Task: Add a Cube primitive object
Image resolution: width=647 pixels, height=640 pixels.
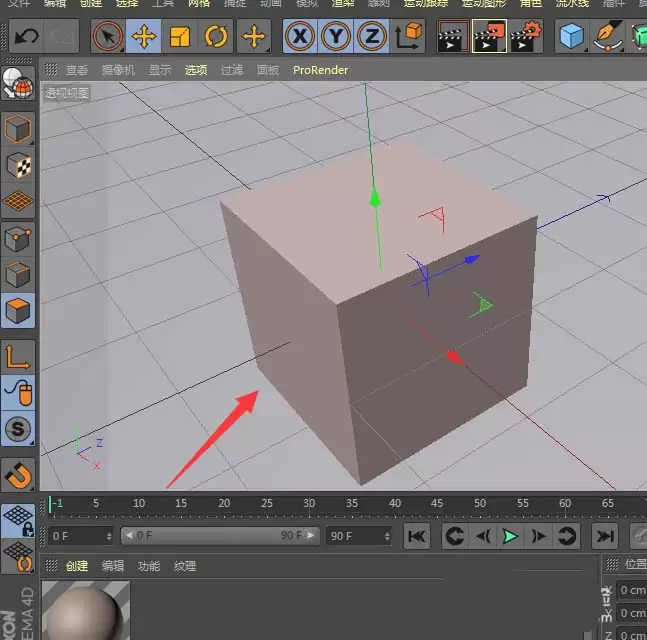Action: tap(571, 36)
